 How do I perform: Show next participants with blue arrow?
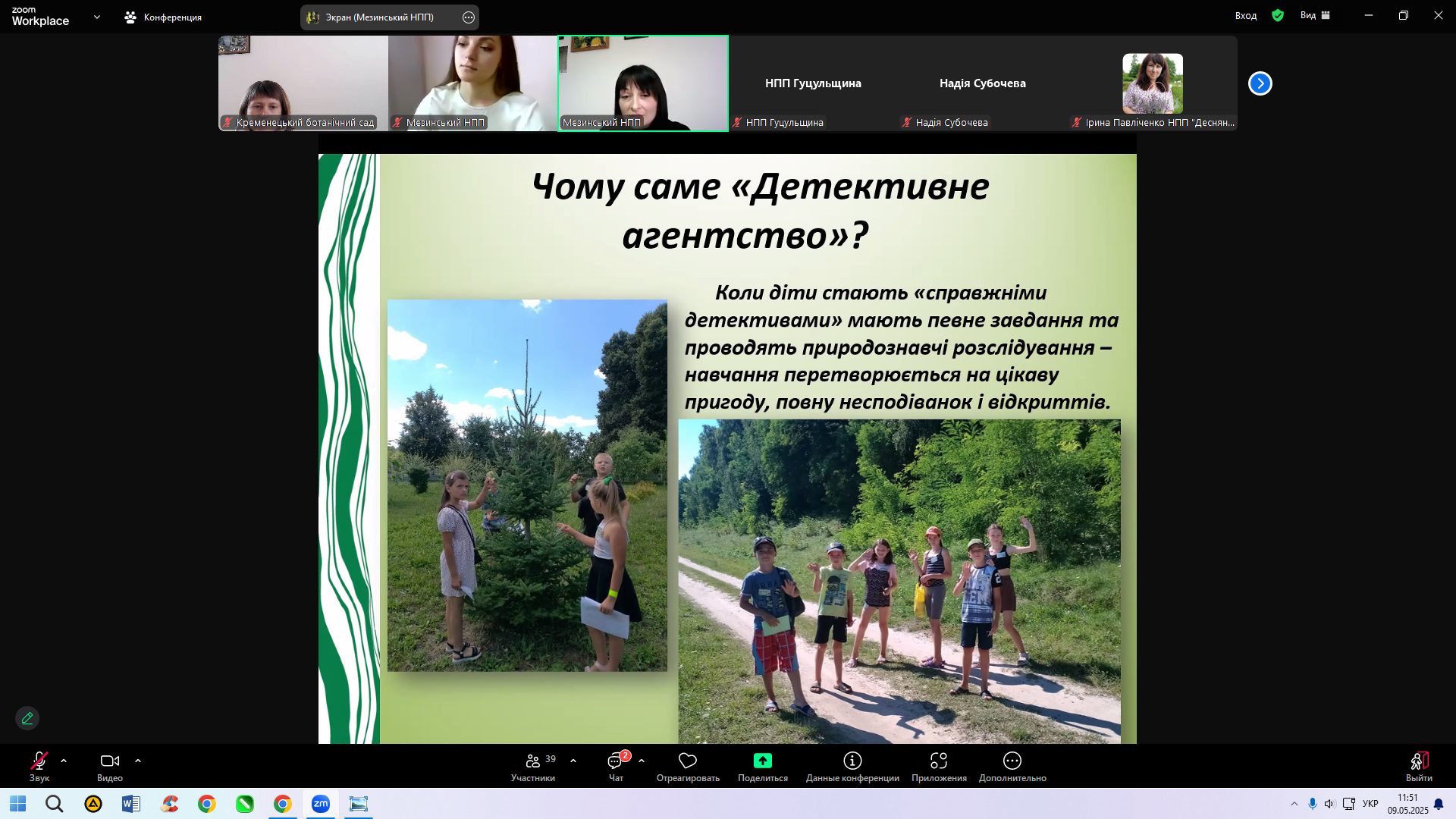[x=1260, y=83]
